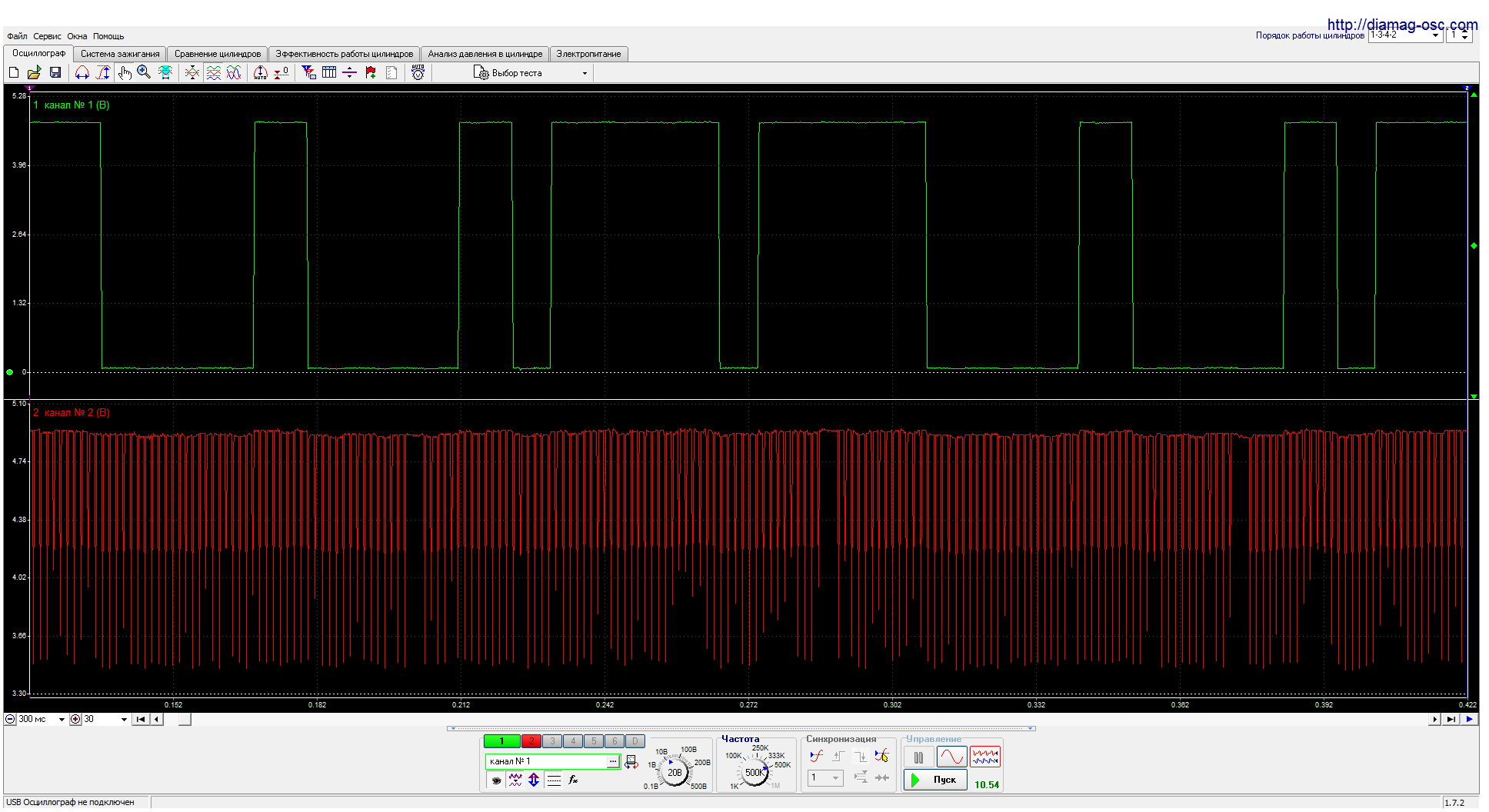Jump to the beginning of the recording
The width and height of the screenshot is (1489, 812).
point(141,720)
